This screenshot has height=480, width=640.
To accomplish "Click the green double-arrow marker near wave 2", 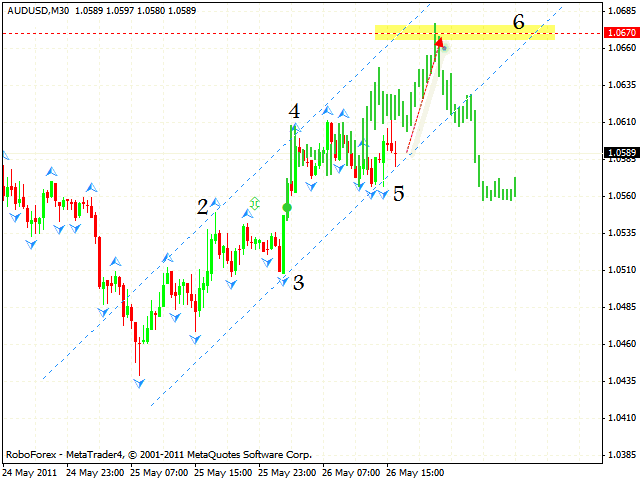I will pyautogui.click(x=254, y=203).
